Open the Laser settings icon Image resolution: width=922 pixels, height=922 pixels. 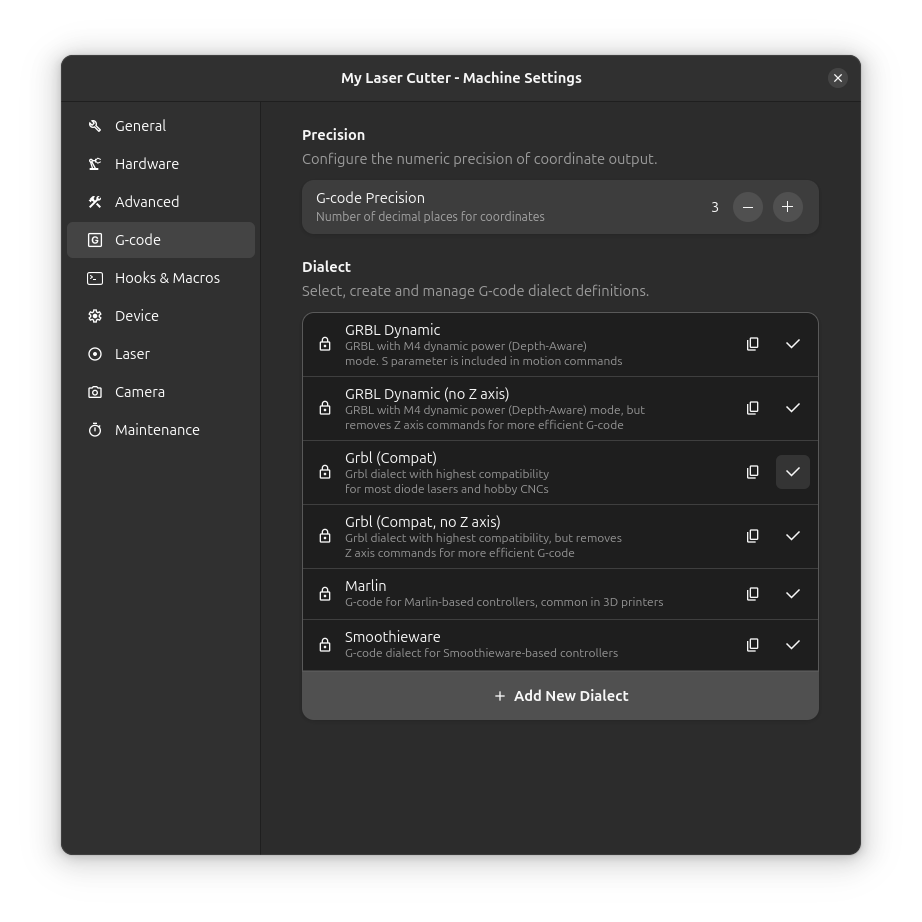coord(94,354)
